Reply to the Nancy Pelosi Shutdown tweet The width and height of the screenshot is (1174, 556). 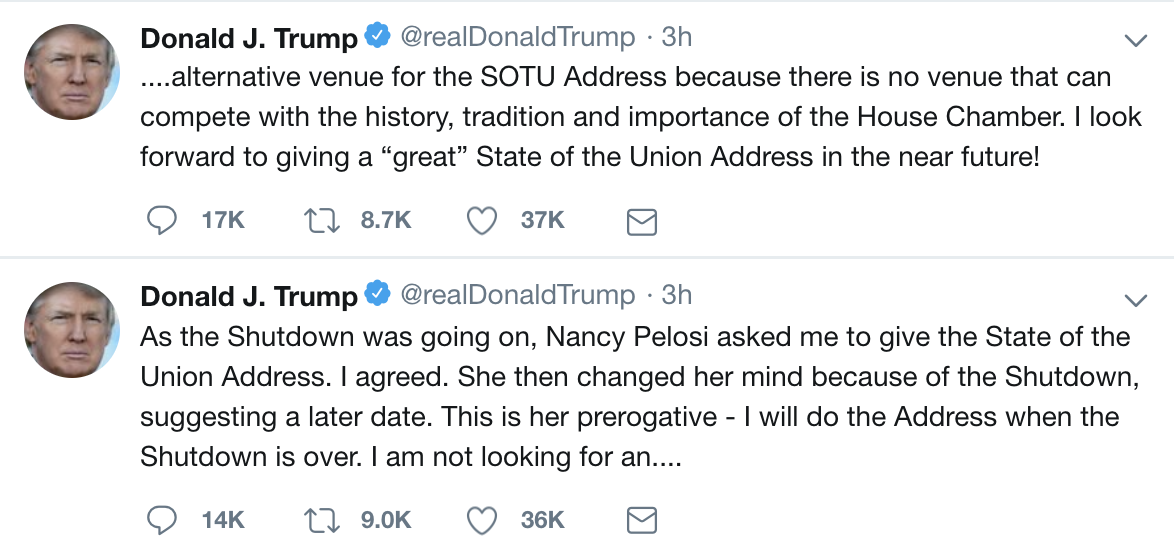pos(163,520)
